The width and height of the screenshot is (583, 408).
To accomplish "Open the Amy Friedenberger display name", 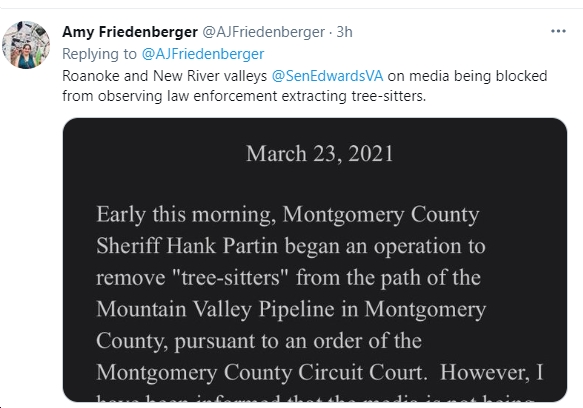I will coord(130,32).
